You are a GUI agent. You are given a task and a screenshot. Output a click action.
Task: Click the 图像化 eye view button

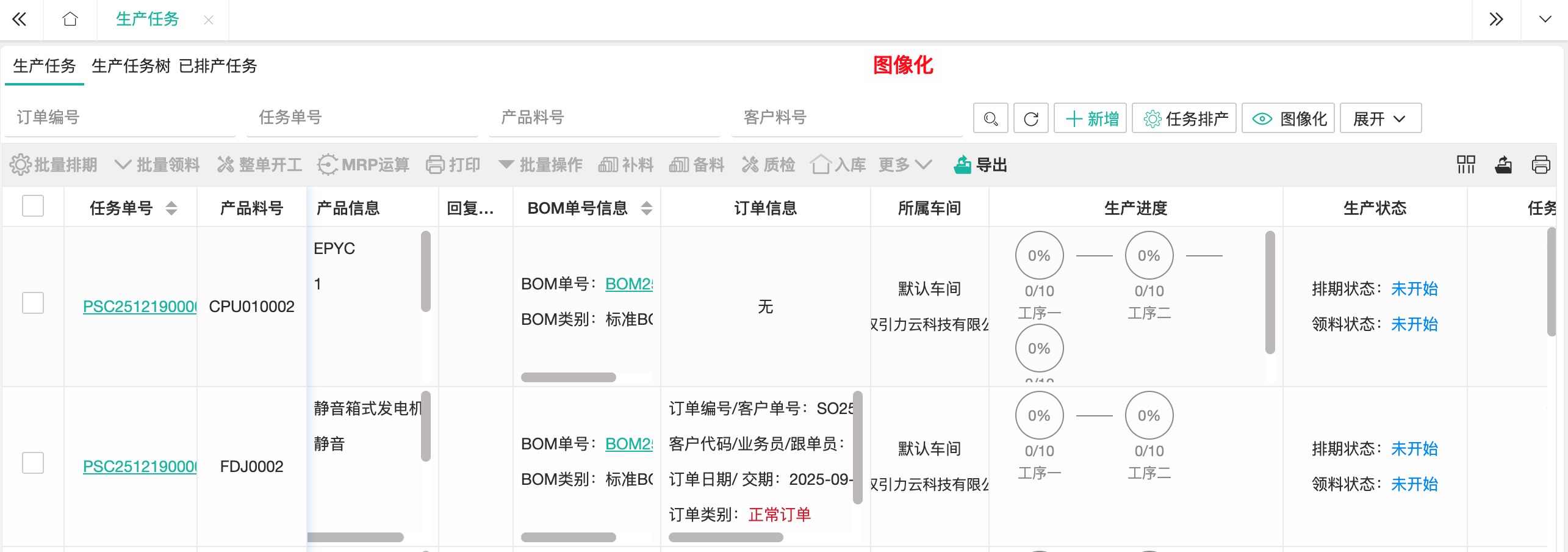[1289, 118]
